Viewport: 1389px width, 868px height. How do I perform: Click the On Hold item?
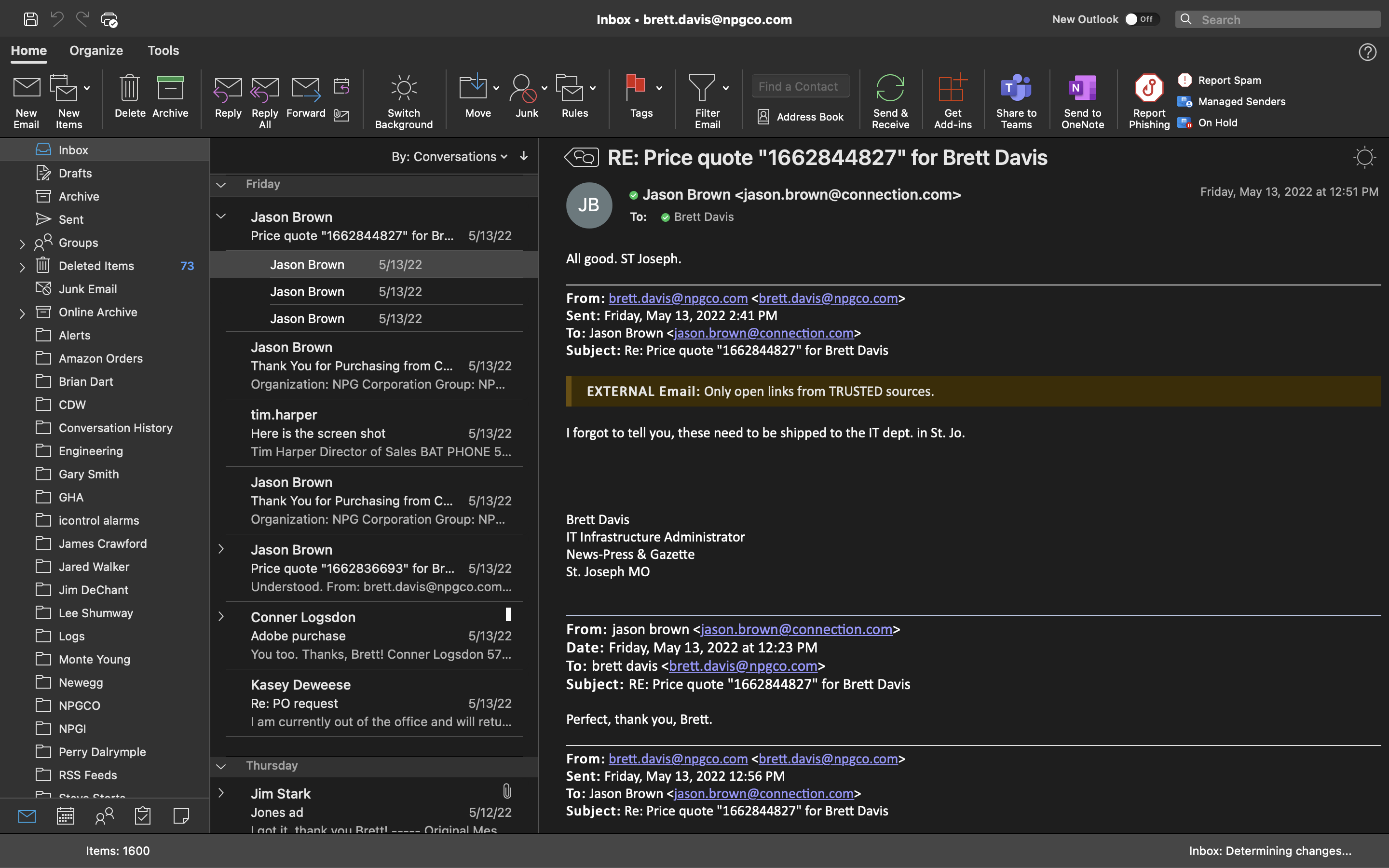click(x=1208, y=123)
